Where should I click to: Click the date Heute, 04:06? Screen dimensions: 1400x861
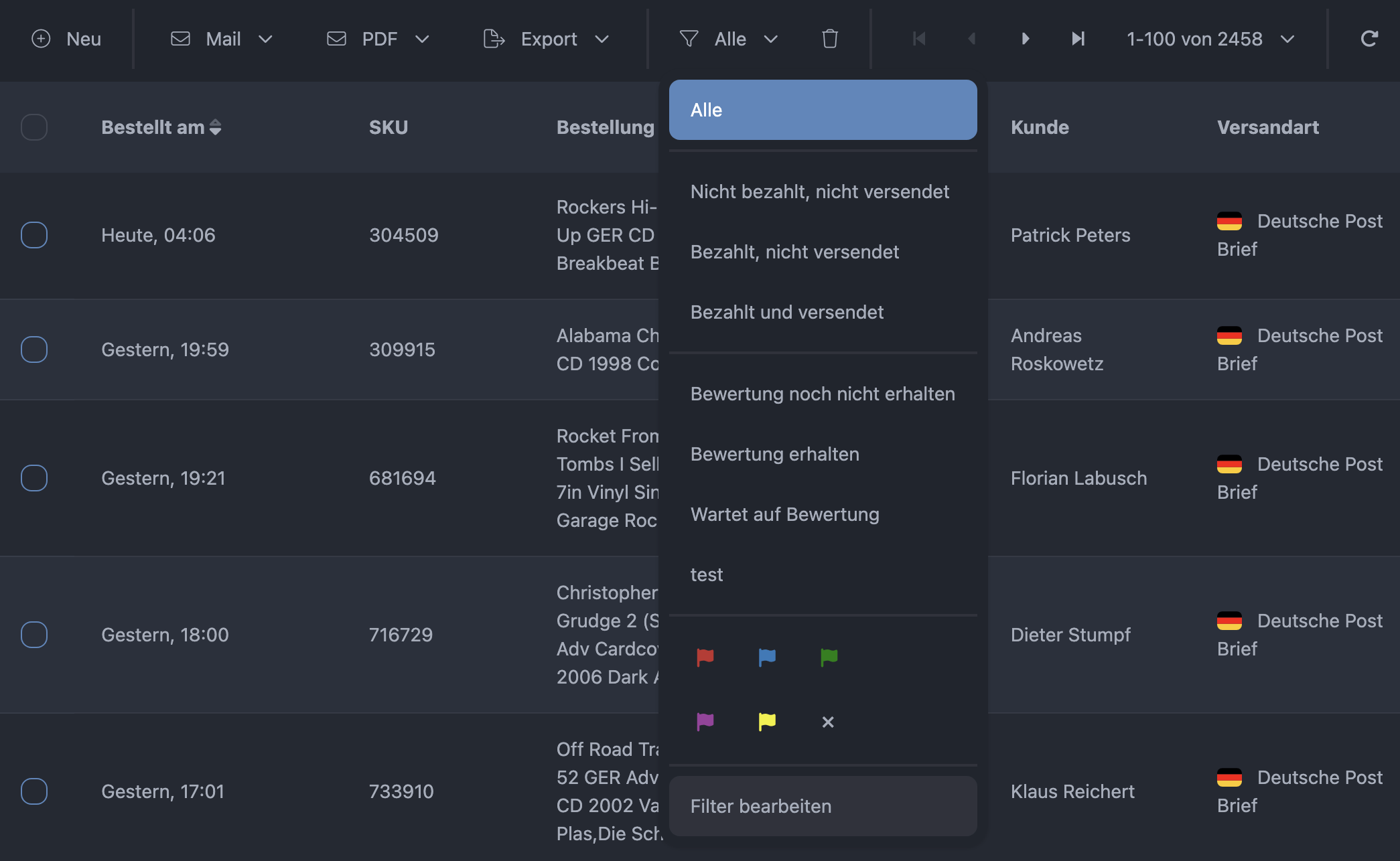click(x=158, y=235)
